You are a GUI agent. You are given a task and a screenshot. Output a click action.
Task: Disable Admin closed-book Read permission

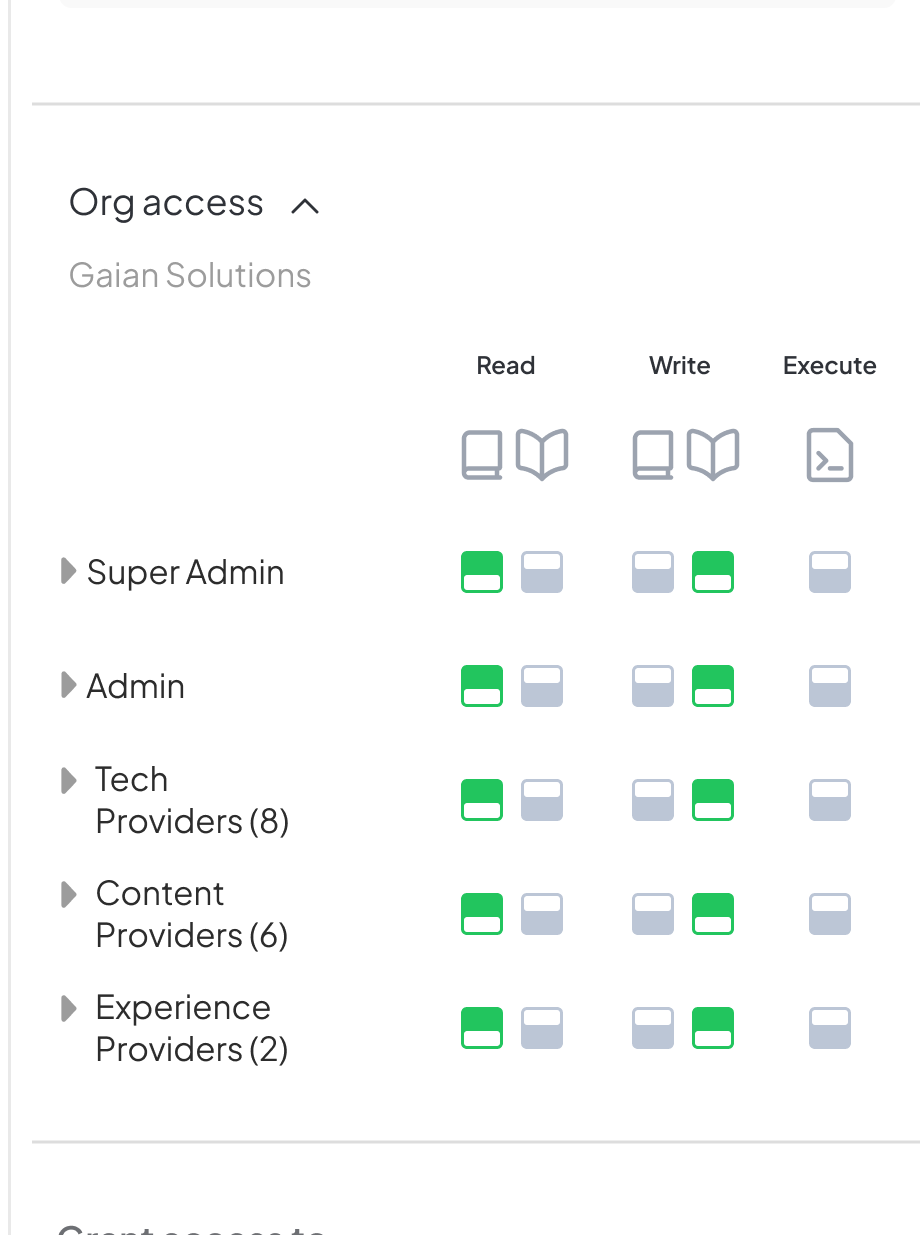point(482,686)
